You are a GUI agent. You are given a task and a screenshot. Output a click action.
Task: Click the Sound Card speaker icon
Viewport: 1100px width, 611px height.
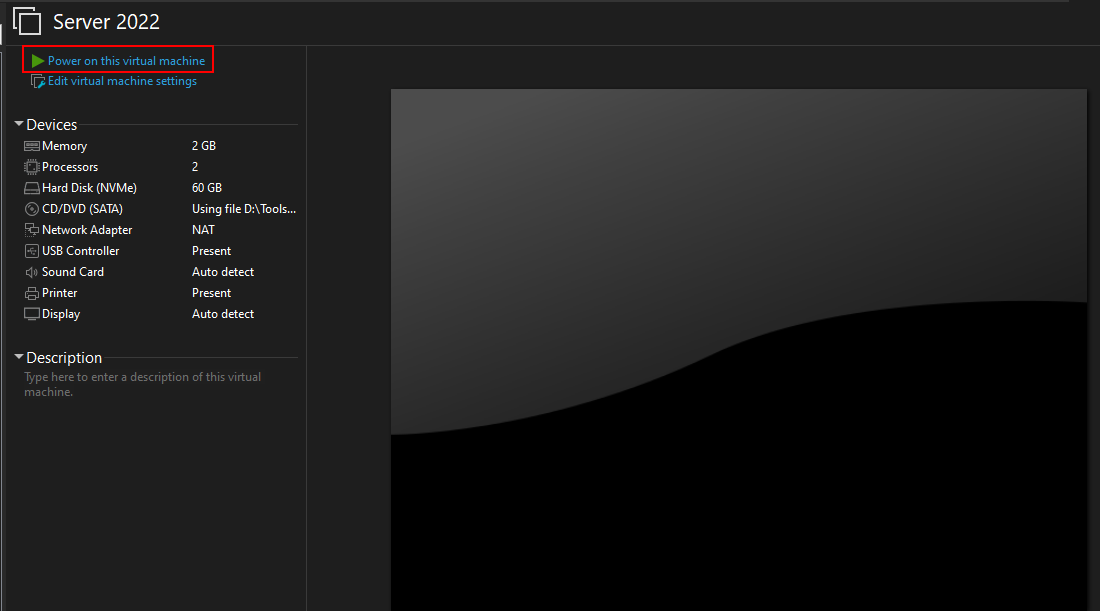pyautogui.click(x=32, y=272)
